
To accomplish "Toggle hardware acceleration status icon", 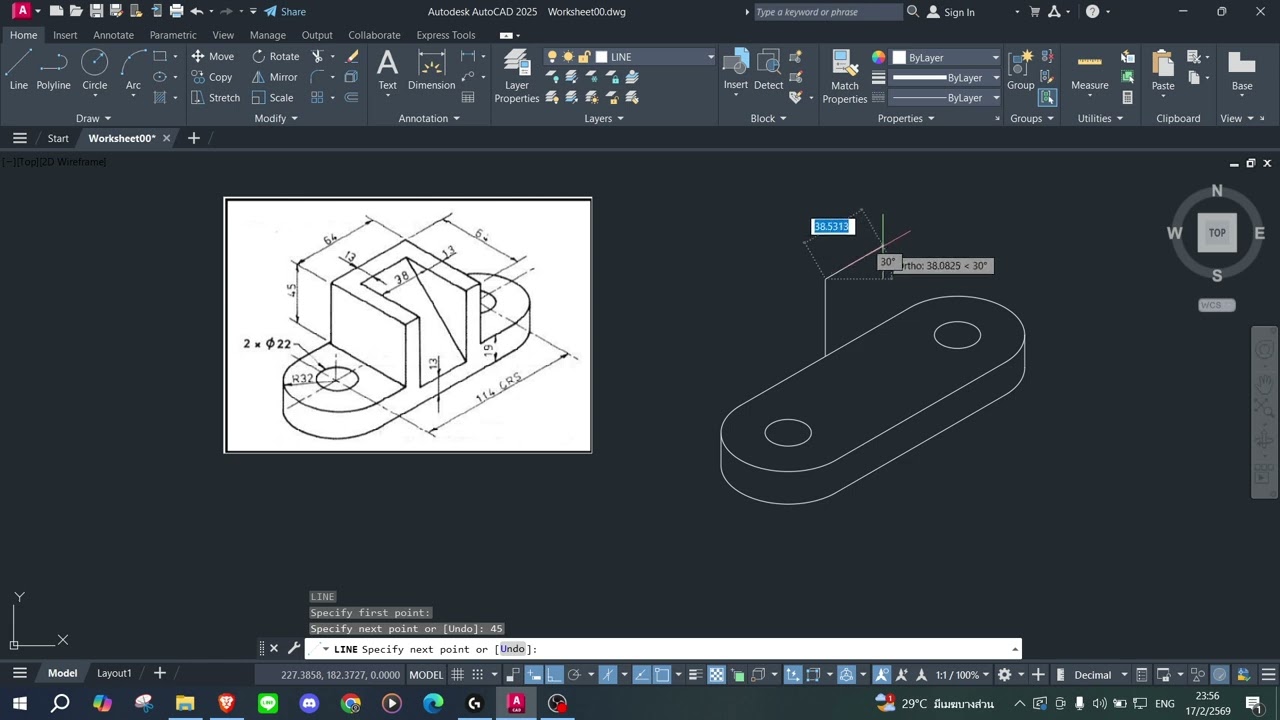I will [x=1220, y=675].
